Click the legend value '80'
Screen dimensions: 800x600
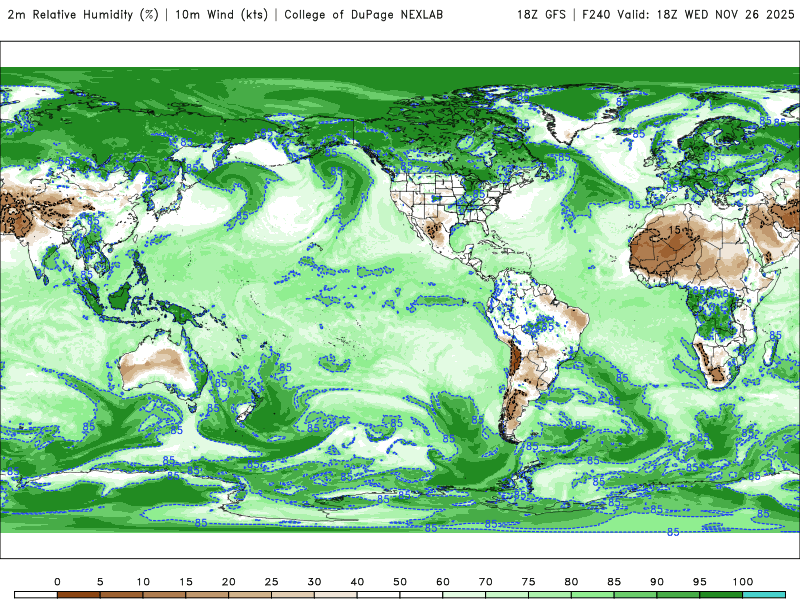(571, 582)
